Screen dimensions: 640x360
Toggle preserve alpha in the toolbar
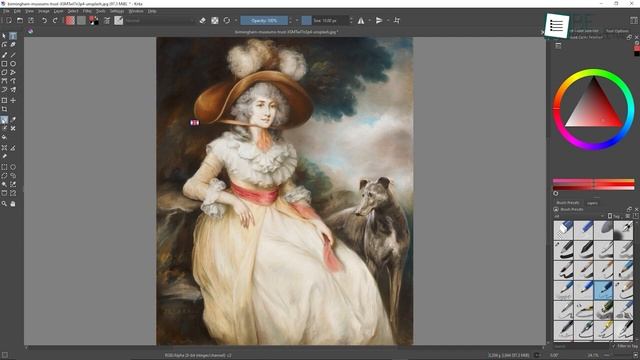215,20
